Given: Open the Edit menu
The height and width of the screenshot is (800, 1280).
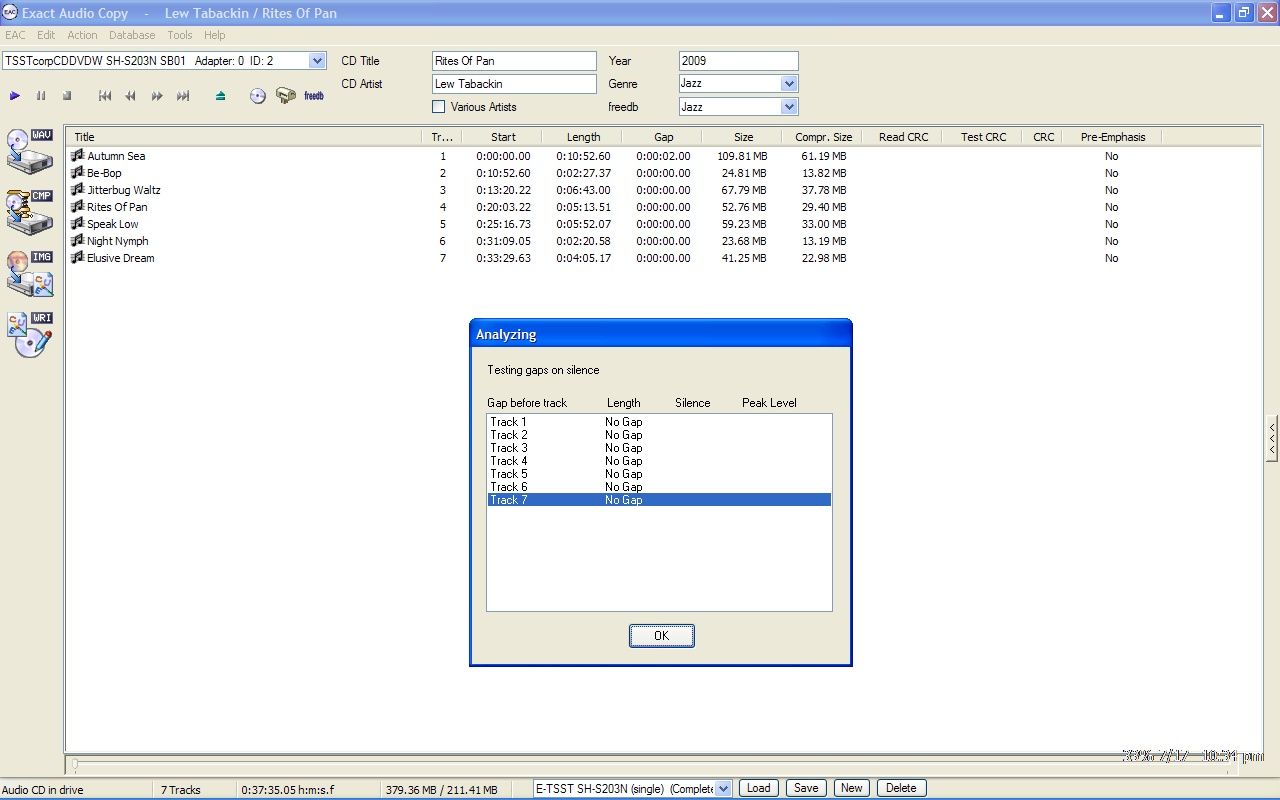Looking at the screenshot, I should (46, 35).
